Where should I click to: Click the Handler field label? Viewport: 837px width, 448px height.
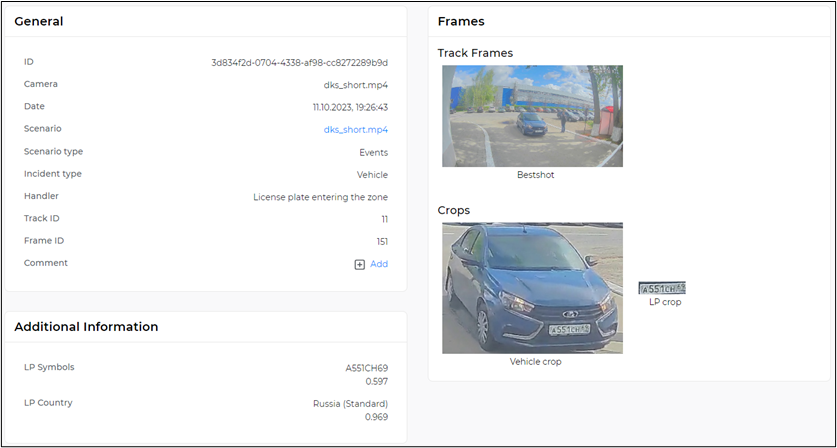(x=41, y=196)
